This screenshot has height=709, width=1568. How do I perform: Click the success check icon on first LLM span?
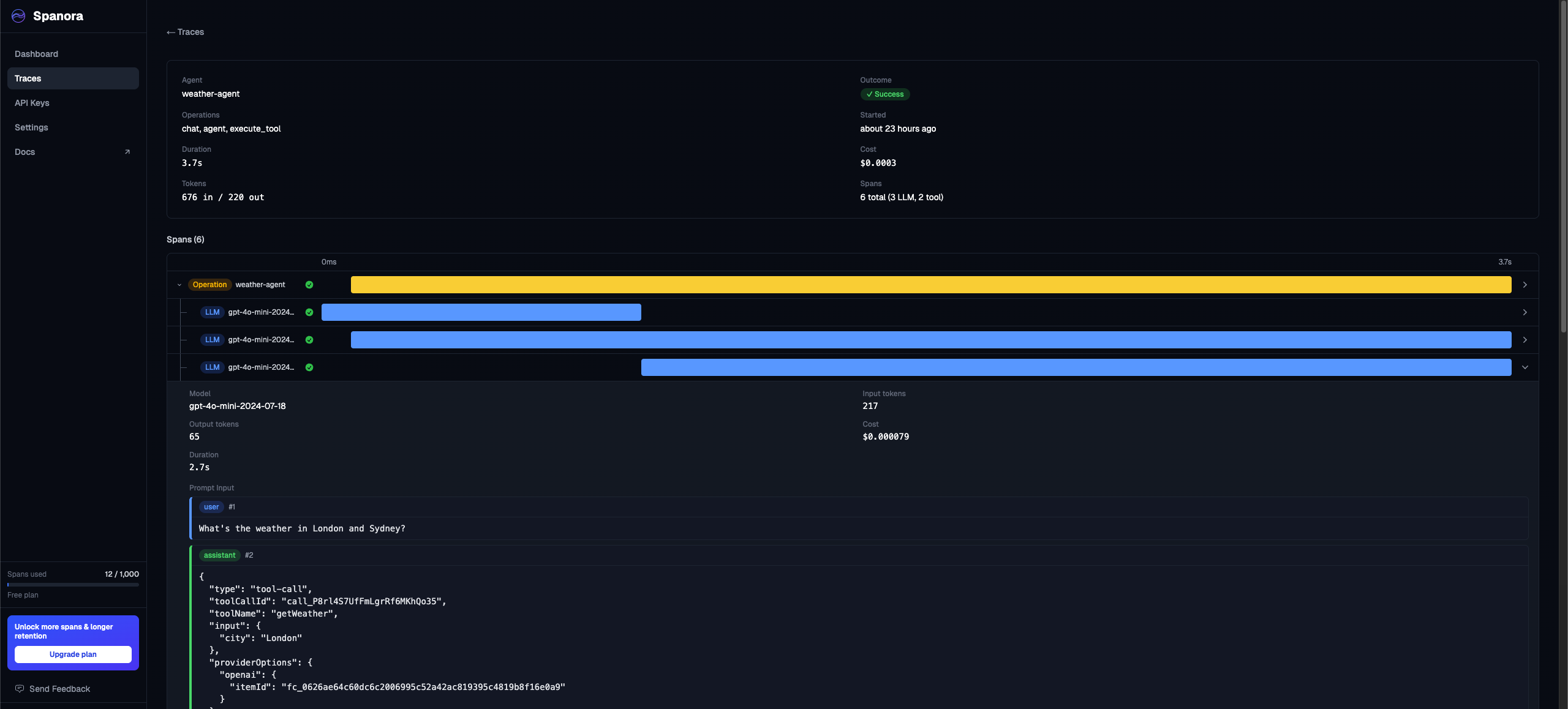tap(309, 312)
